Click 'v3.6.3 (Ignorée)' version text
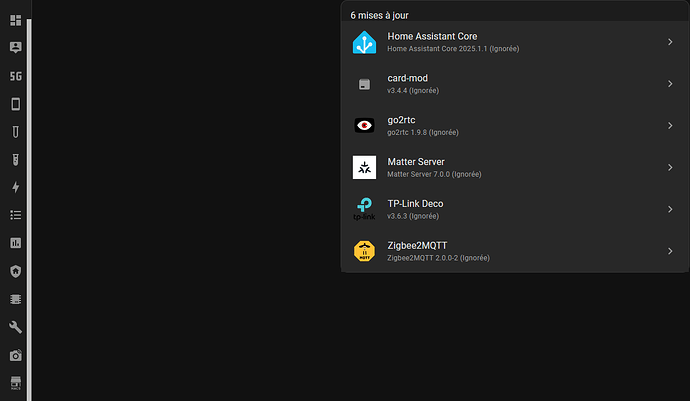 click(413, 216)
